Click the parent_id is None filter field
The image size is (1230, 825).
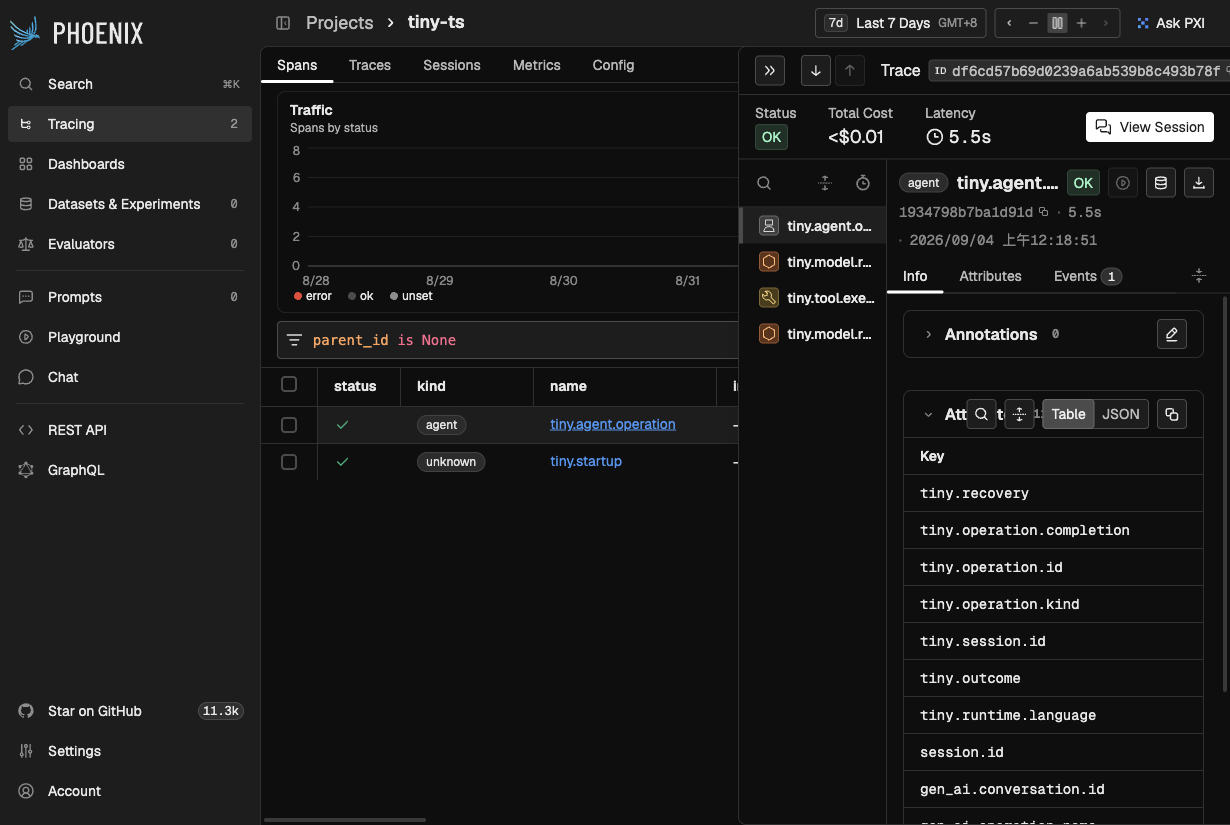tap(508, 340)
